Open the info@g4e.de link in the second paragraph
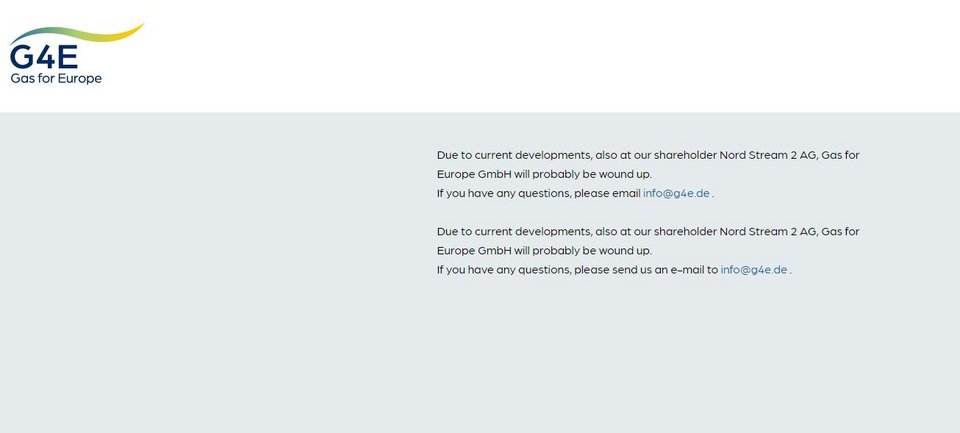Screen dimensions: 960x433 754,270
